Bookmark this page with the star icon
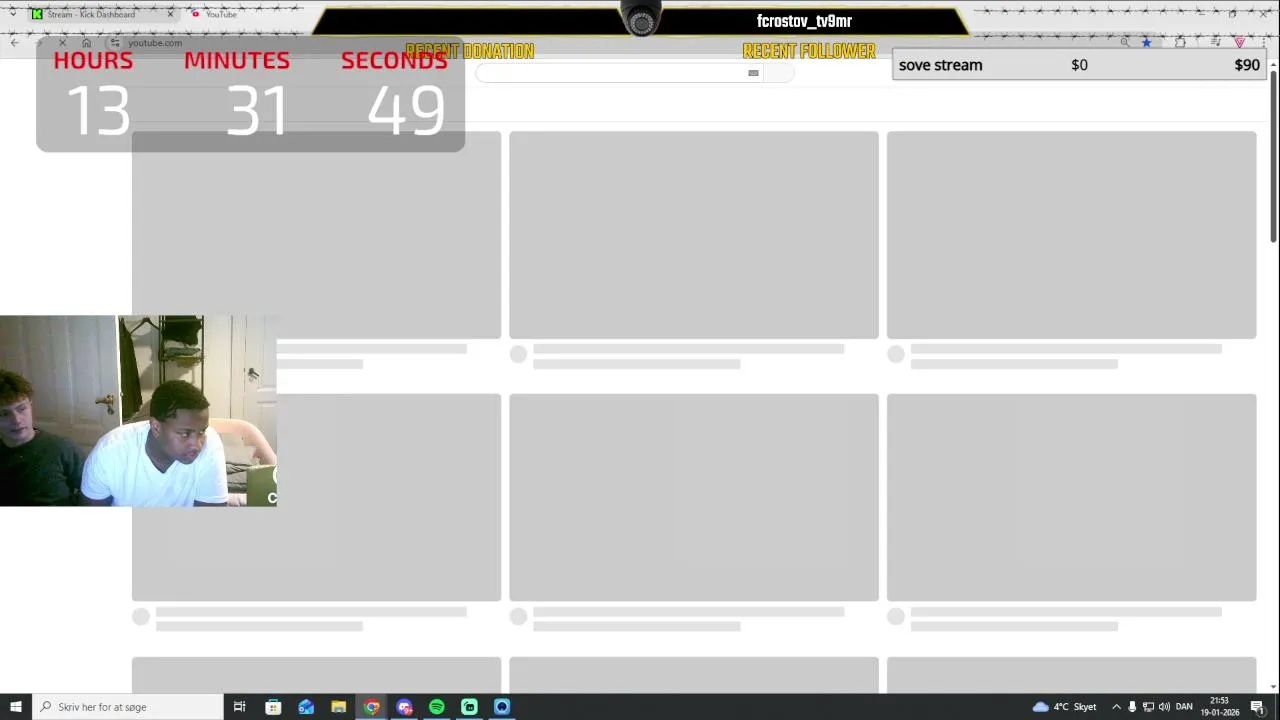The height and width of the screenshot is (720, 1280). coord(1146,42)
